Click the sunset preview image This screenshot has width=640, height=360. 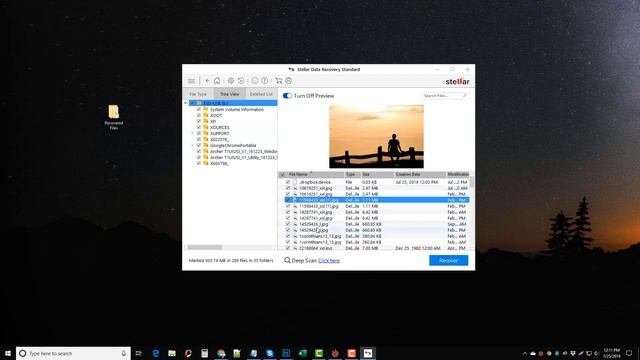(x=376, y=136)
